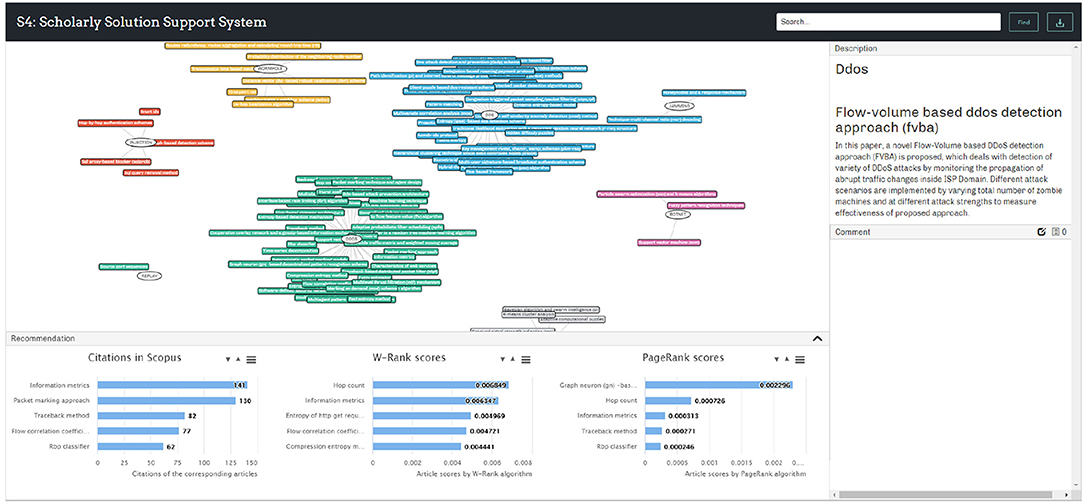Viewport: 1084px width, 503px height.
Task: Click the 'Fuzzy pattern recognition techniques' node
Action: click(x=706, y=206)
